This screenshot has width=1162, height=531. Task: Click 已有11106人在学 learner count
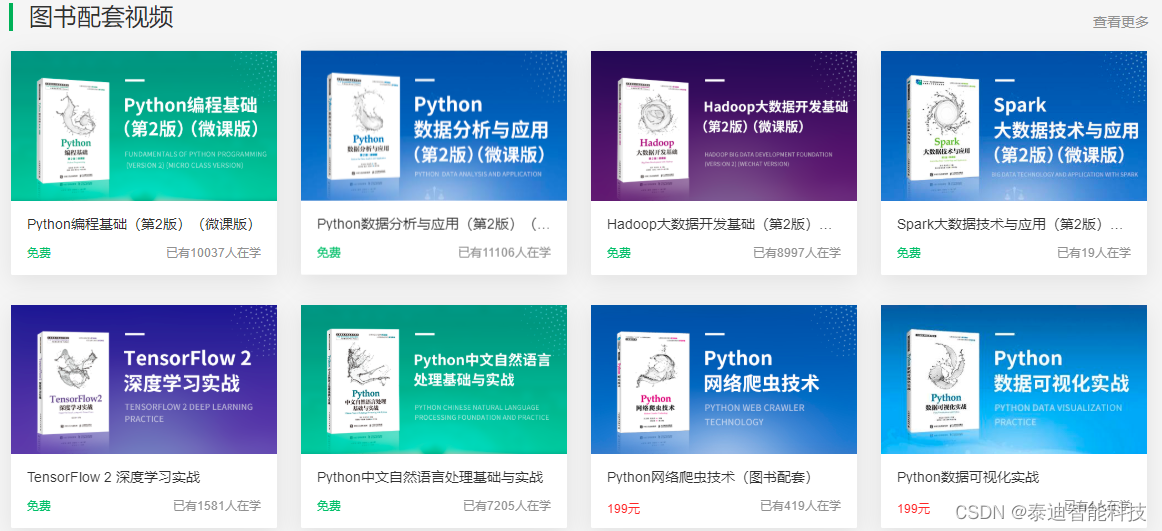click(x=505, y=253)
